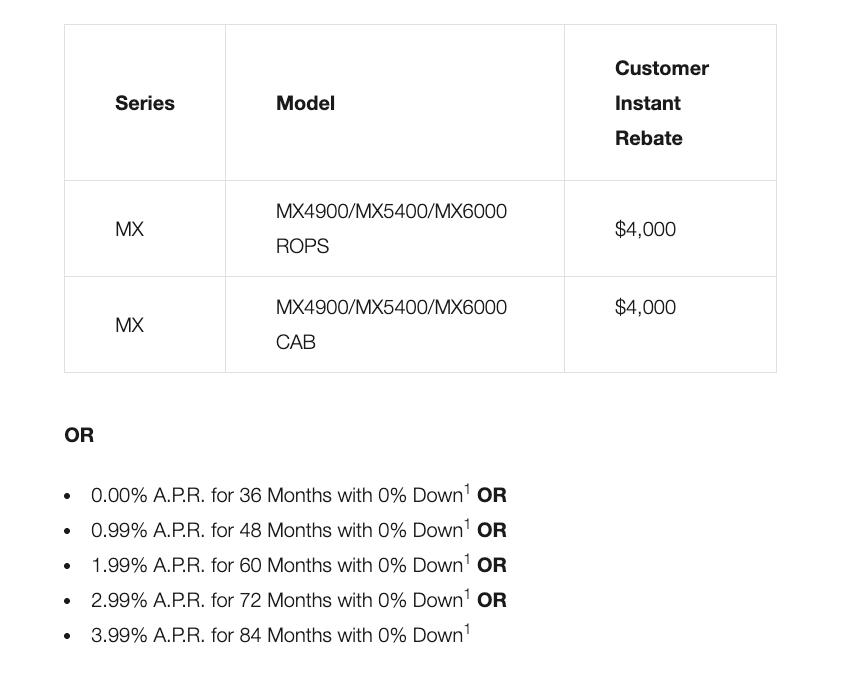
Task: Select the 0.99% A.P.R. for 48 Months offer
Action: coord(276,530)
